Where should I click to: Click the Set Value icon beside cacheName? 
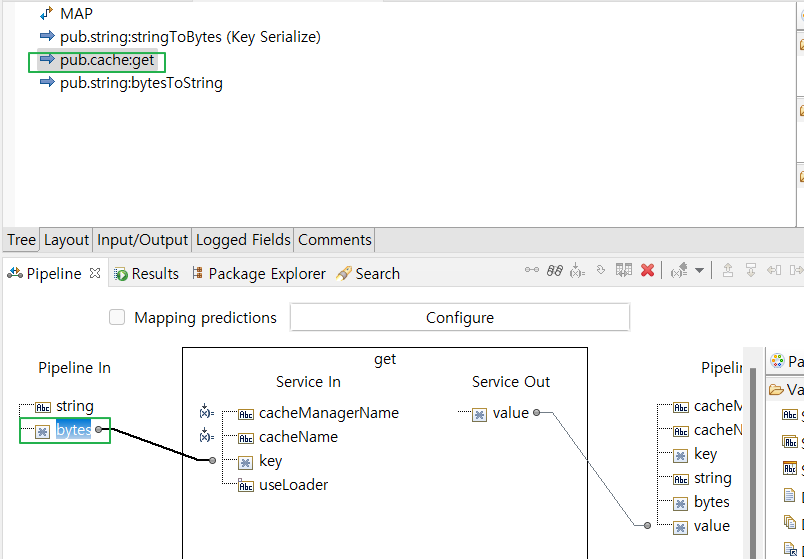pyautogui.click(x=205, y=436)
